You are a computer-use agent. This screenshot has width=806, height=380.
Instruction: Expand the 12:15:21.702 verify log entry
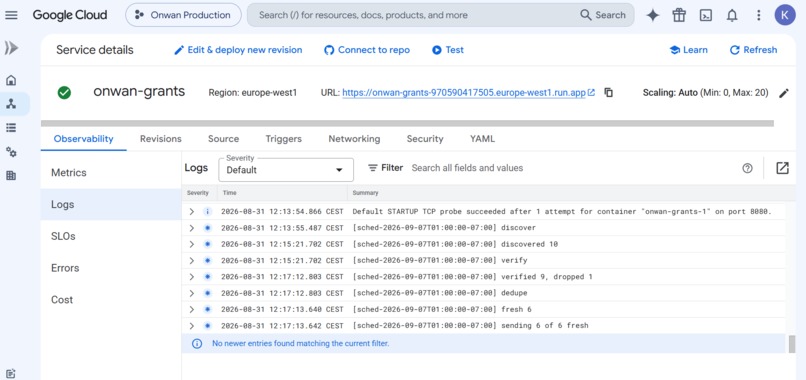(x=192, y=260)
